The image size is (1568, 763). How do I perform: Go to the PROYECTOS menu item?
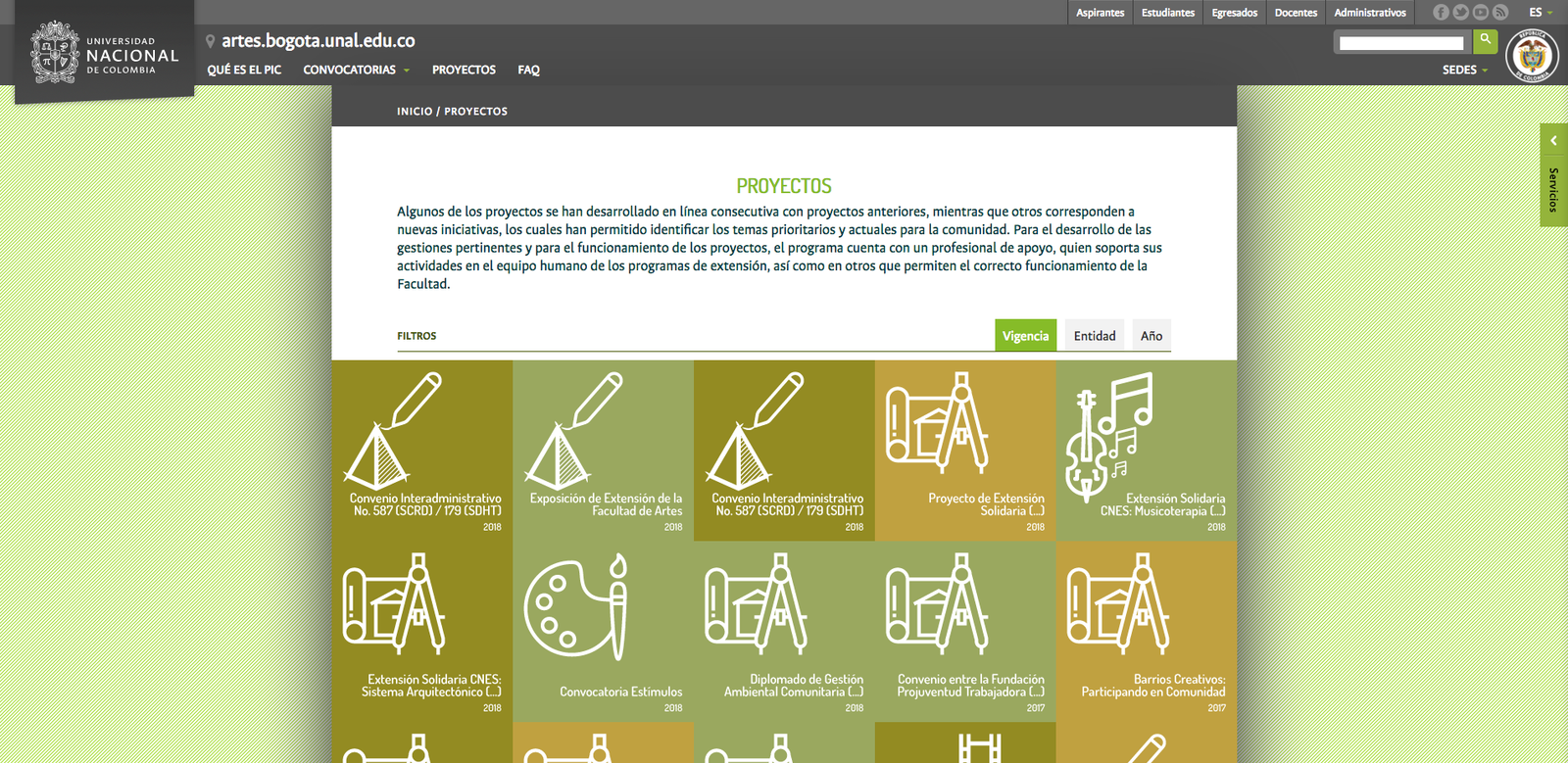pos(464,71)
